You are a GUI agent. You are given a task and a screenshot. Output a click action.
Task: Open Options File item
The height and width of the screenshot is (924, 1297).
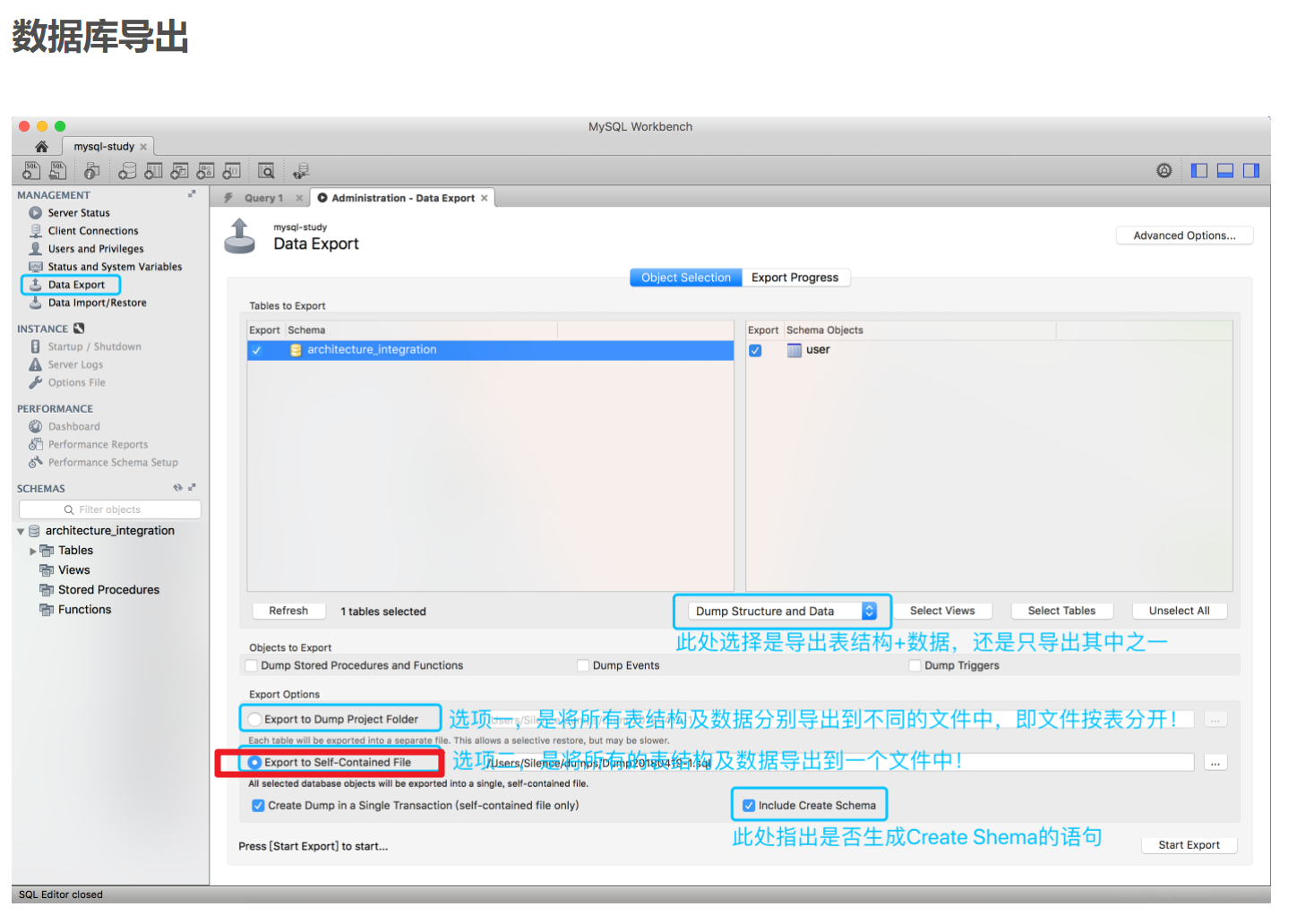[76, 382]
